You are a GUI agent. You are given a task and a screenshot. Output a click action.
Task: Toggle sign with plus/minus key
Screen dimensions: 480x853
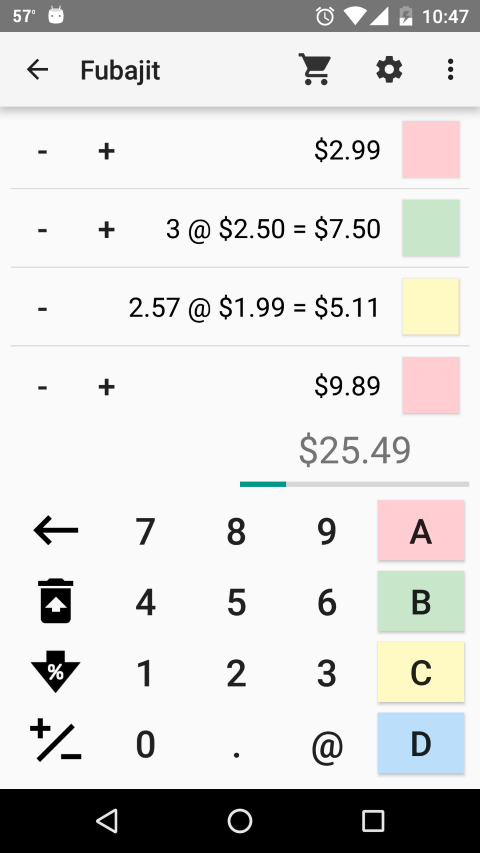pos(56,740)
